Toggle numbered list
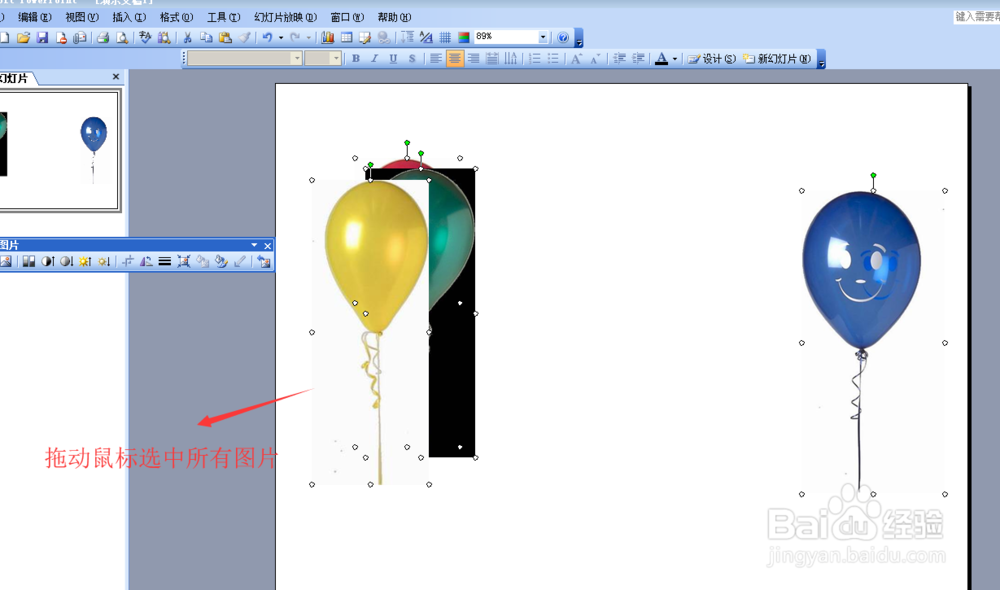This screenshot has width=1000, height=590. click(x=534, y=59)
